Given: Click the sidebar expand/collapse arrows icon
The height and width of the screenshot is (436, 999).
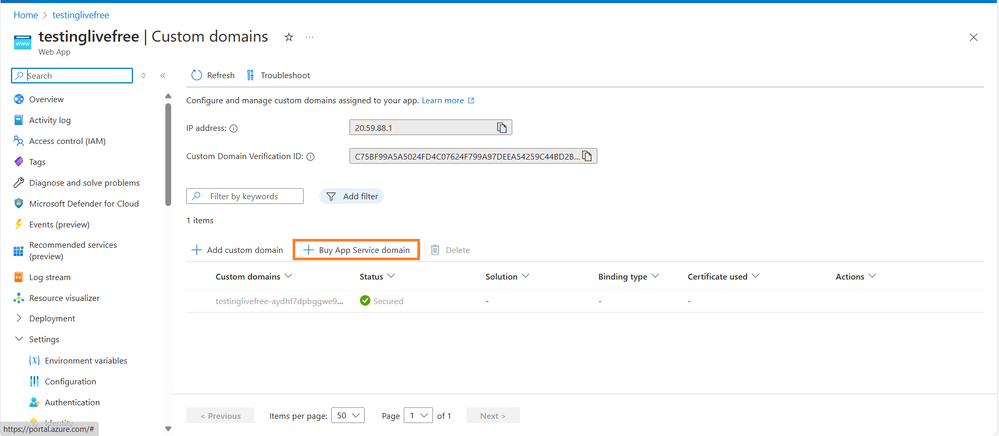Looking at the screenshot, I should [143, 75].
